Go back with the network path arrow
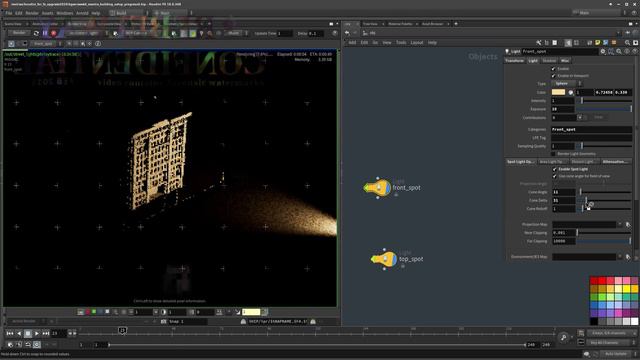This screenshot has height=360, width=640. (347, 33)
